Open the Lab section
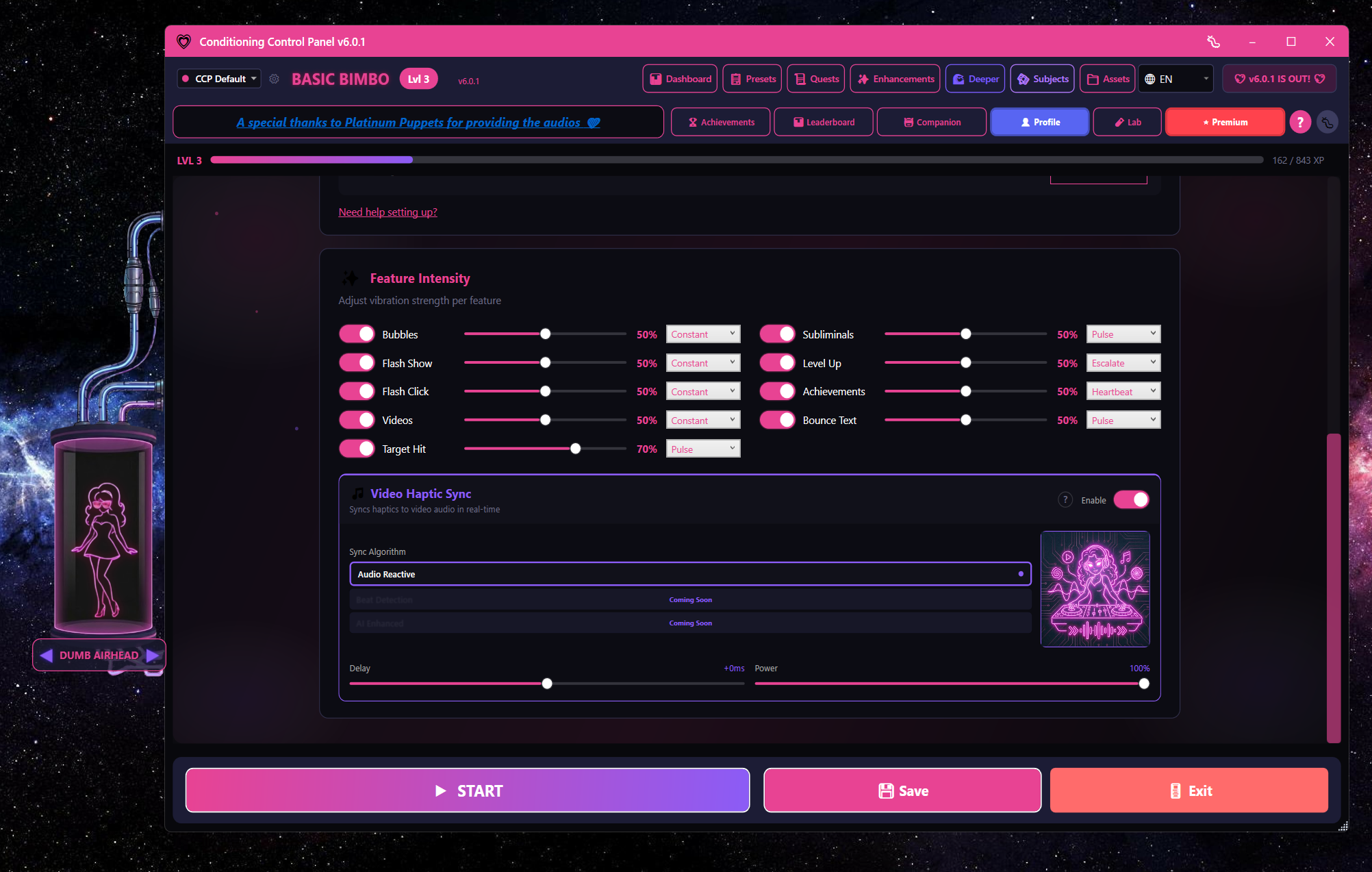 (1128, 122)
